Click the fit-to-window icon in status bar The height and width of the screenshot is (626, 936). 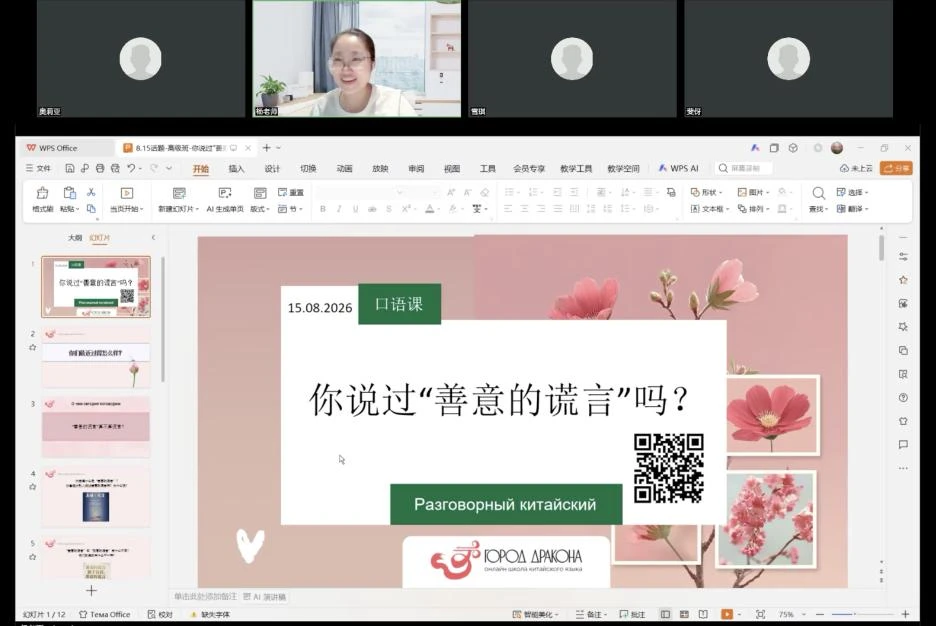[x=760, y=614]
